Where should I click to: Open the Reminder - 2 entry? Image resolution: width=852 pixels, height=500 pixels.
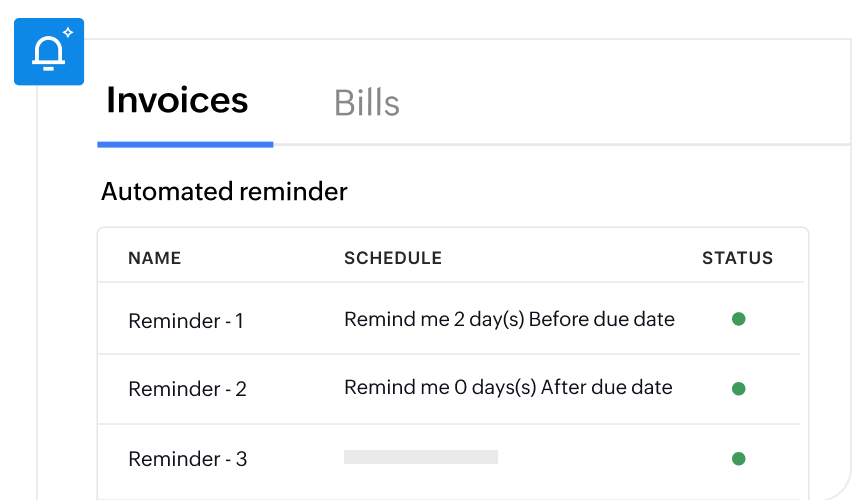[x=187, y=390]
